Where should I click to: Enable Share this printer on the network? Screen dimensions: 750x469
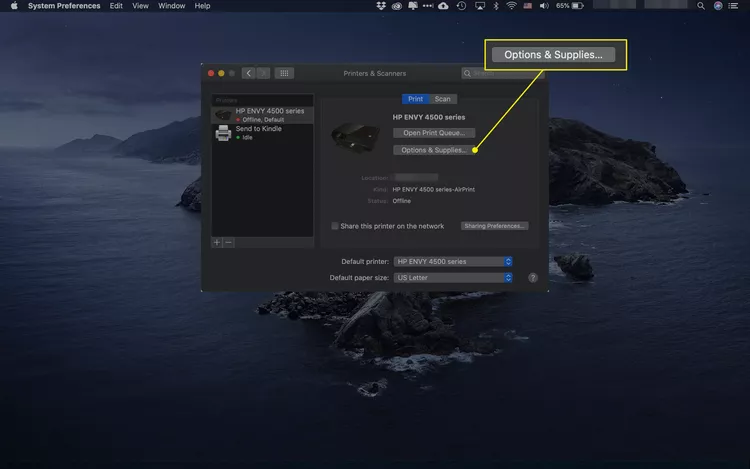pyautogui.click(x=335, y=226)
